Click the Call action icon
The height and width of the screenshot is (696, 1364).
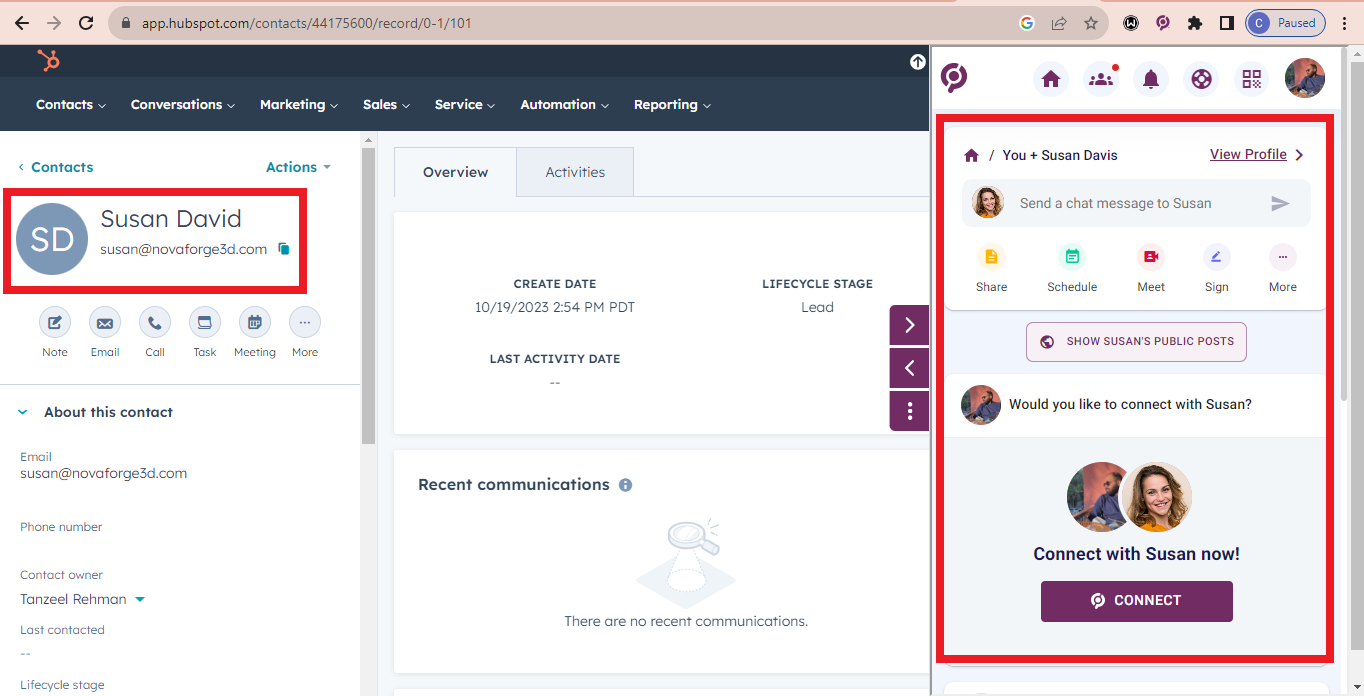155,322
